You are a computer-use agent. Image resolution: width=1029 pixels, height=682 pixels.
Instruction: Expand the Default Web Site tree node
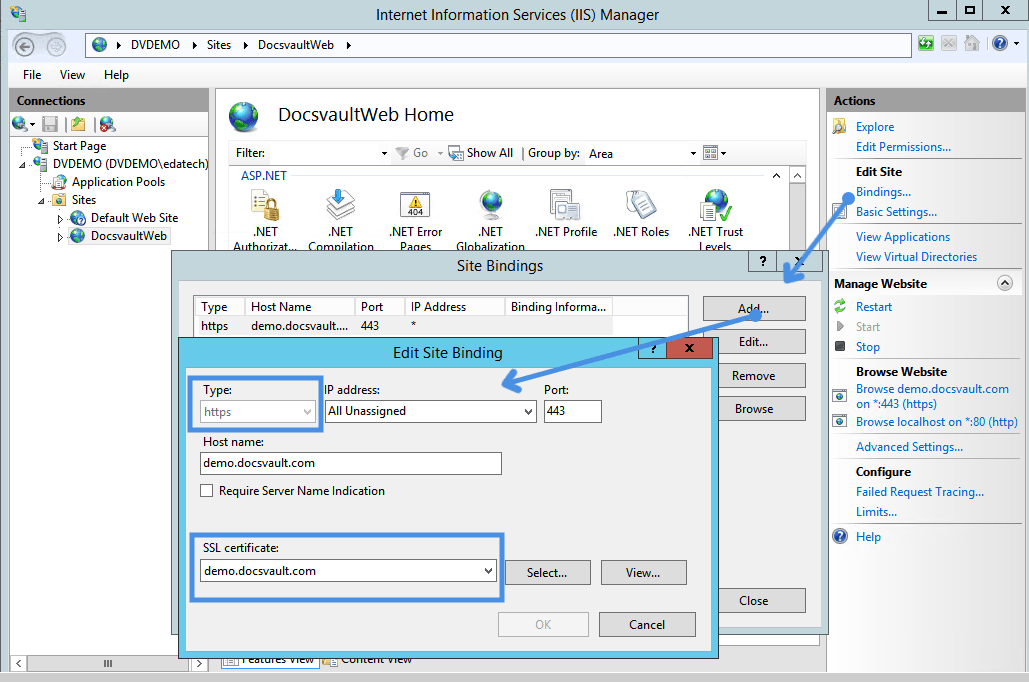coord(60,218)
